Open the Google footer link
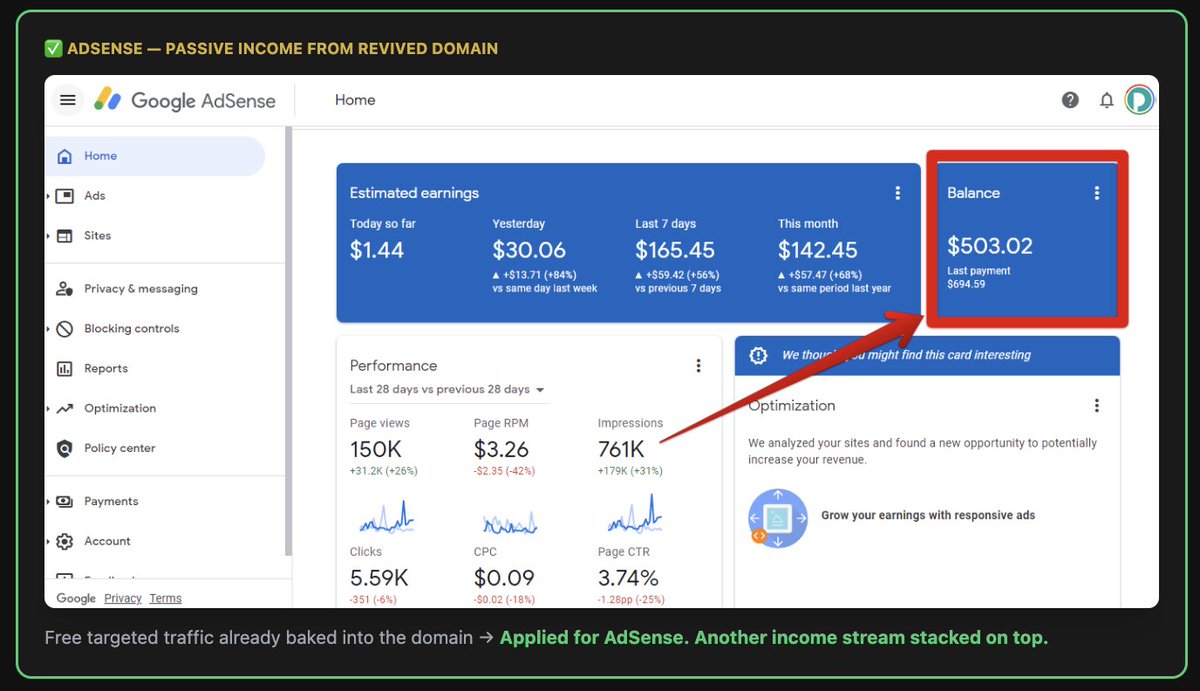The height and width of the screenshot is (691, 1200). coord(76,598)
